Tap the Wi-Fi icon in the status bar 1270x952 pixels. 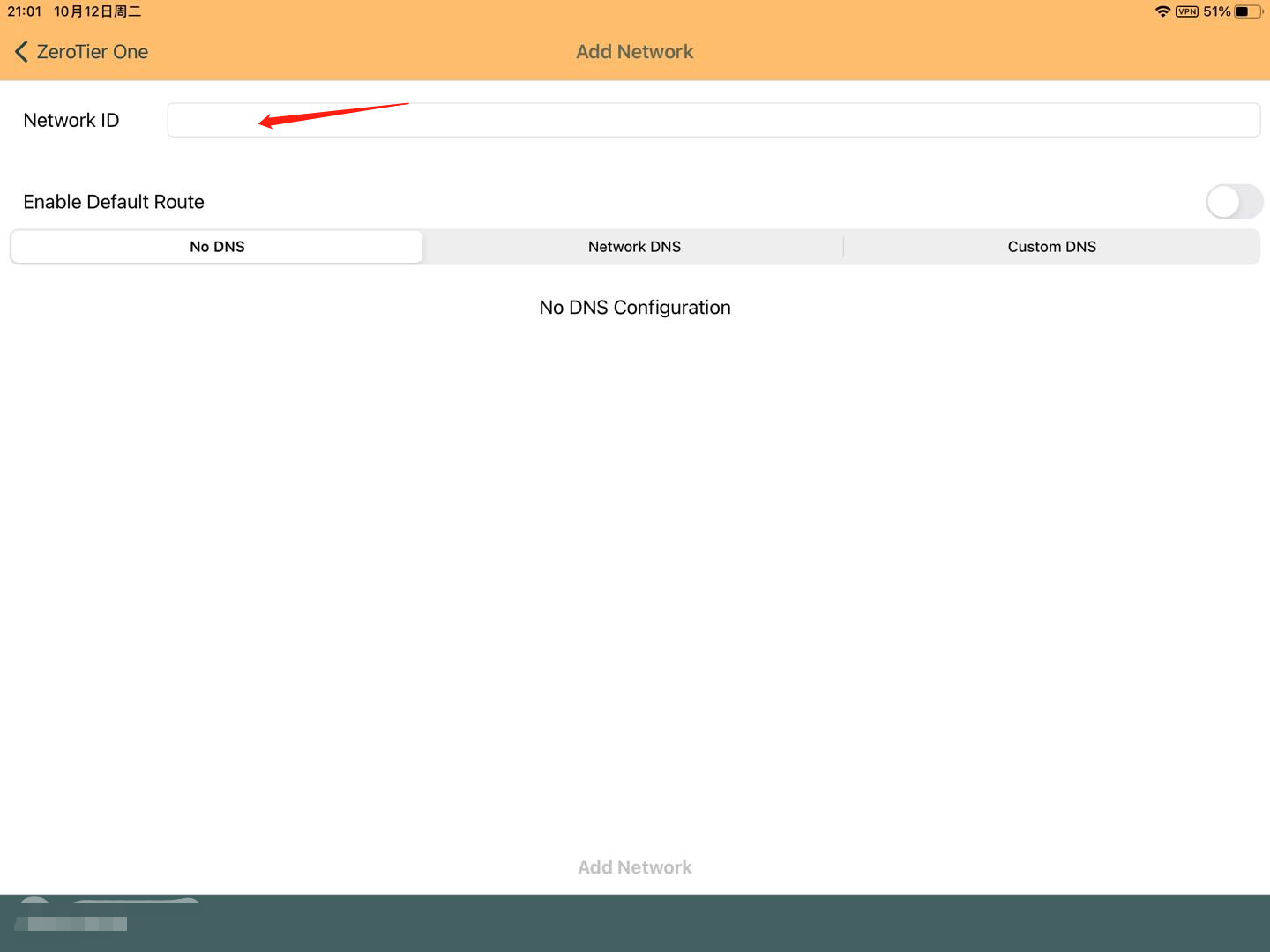(x=1162, y=11)
